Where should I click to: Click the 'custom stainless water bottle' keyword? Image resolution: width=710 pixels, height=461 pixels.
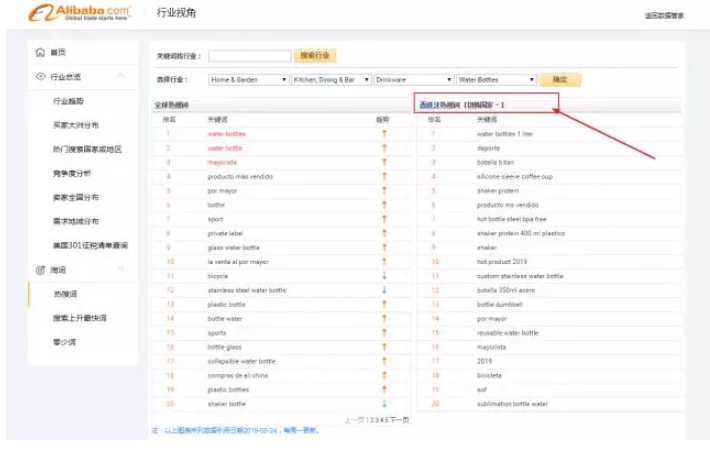point(520,276)
